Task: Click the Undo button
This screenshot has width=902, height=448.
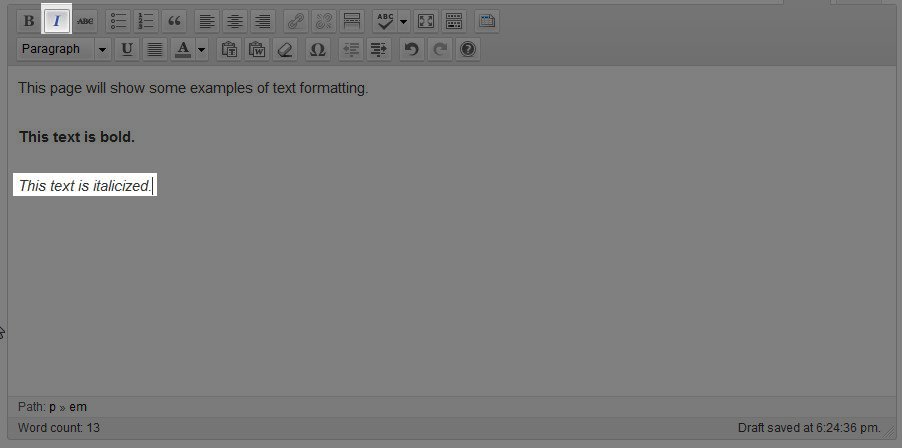Action: pyautogui.click(x=411, y=49)
